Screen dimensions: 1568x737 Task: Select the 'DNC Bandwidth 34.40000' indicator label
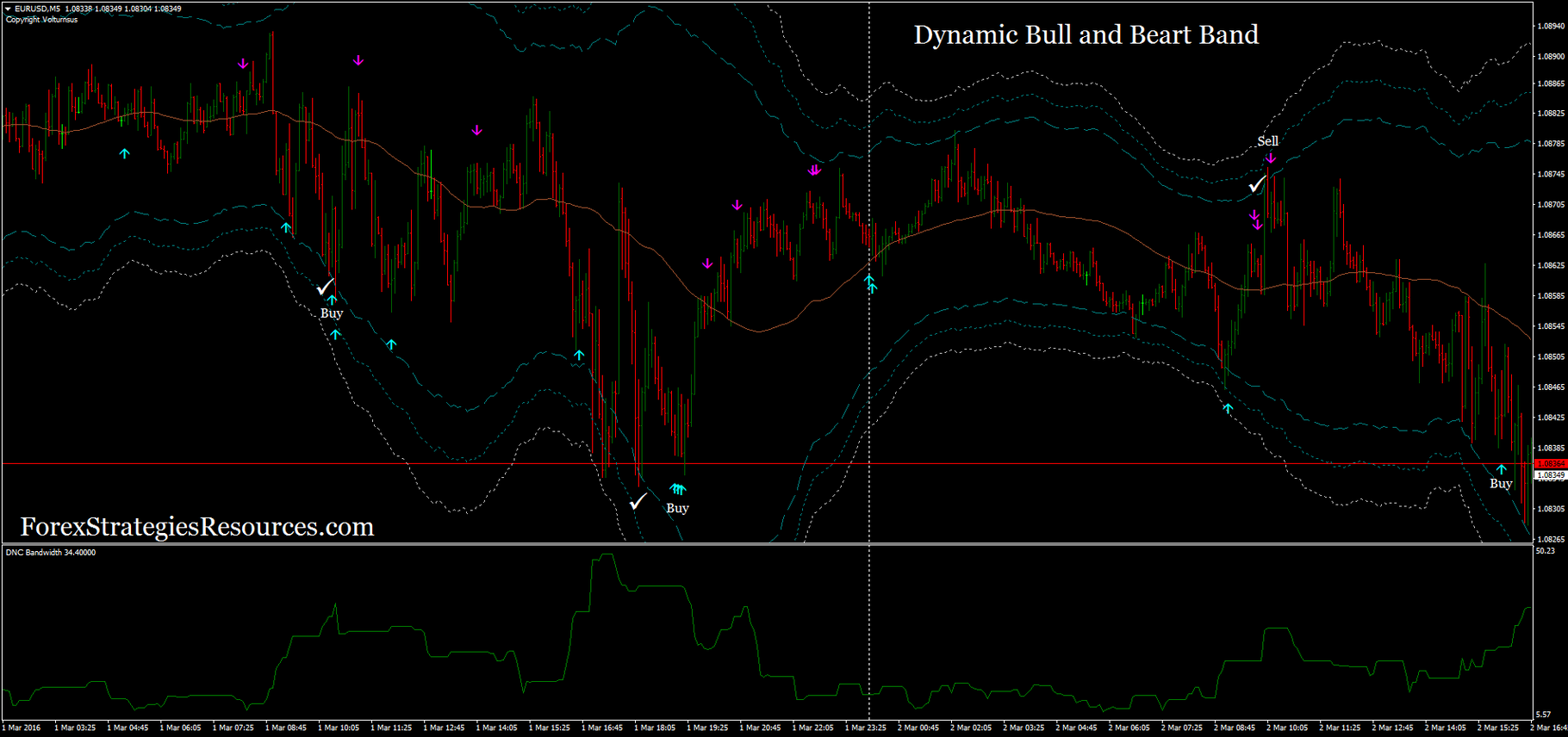(51, 553)
